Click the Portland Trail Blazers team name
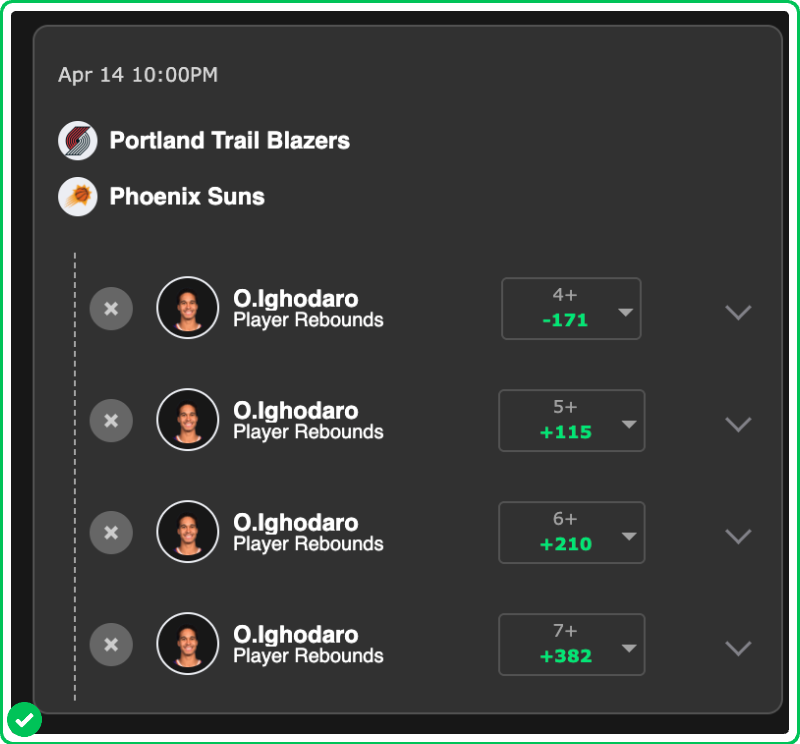Screen dimensions: 800x744 click(229, 141)
